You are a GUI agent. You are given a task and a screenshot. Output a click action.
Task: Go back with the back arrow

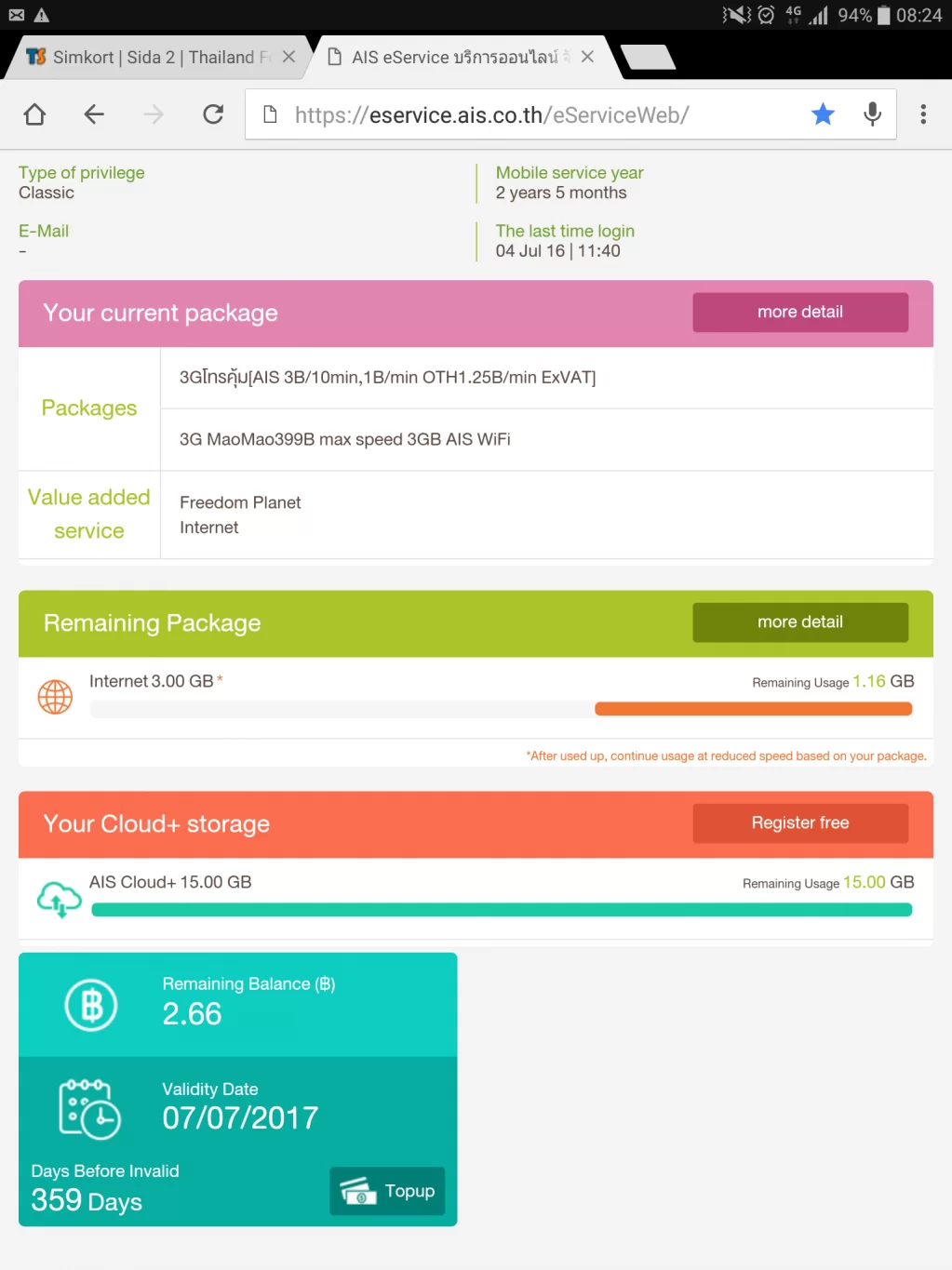[94, 114]
